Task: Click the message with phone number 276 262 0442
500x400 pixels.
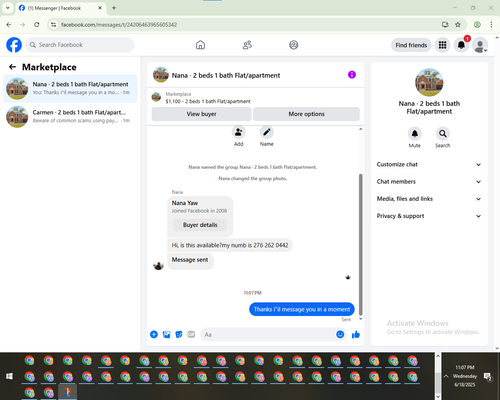Action: tap(230, 245)
